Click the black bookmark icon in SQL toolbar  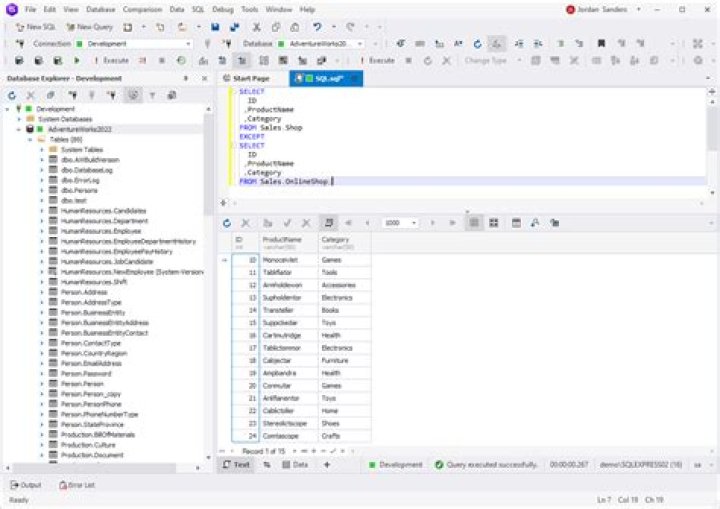[x=601, y=44]
